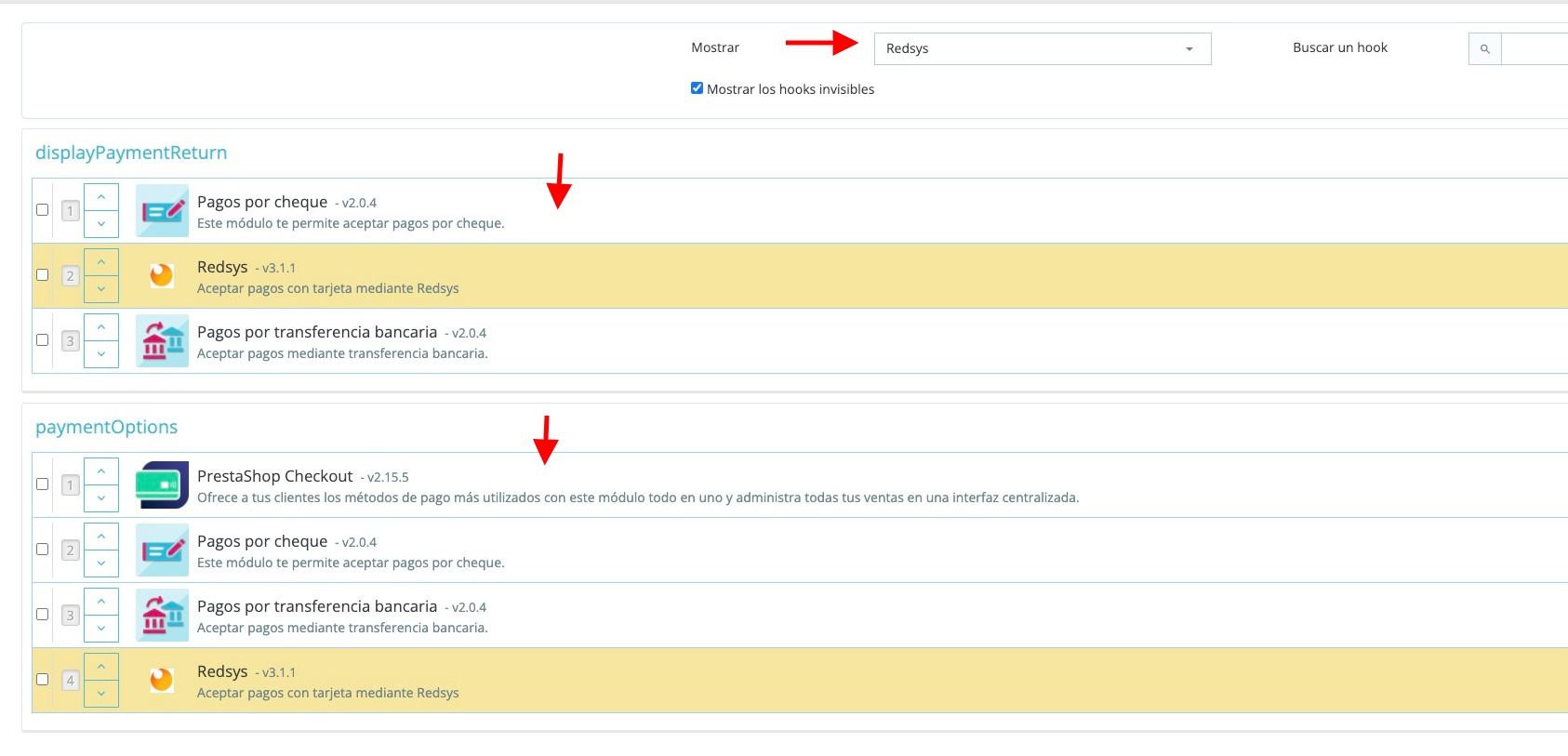
Task: Move Pagos por cheque down in paymentOptions
Action: pos(101,564)
